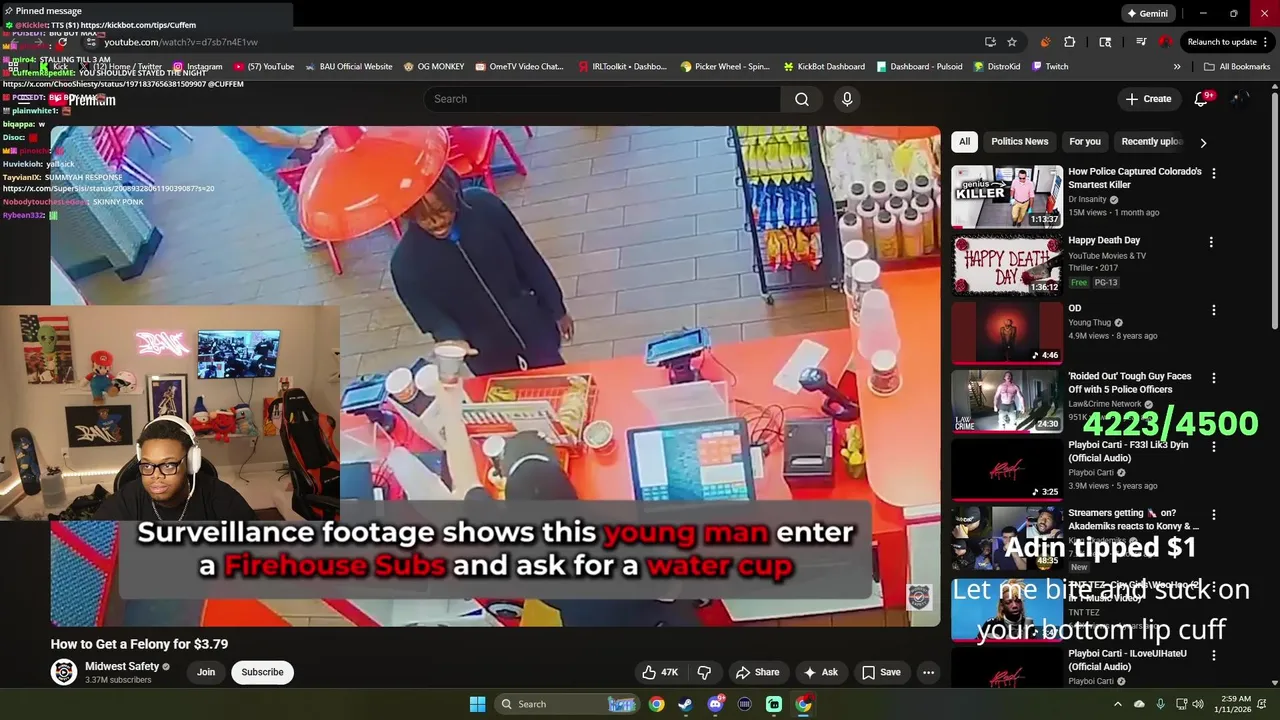Select the For you filter chip
Viewport: 1280px width, 720px height.
click(x=1084, y=142)
